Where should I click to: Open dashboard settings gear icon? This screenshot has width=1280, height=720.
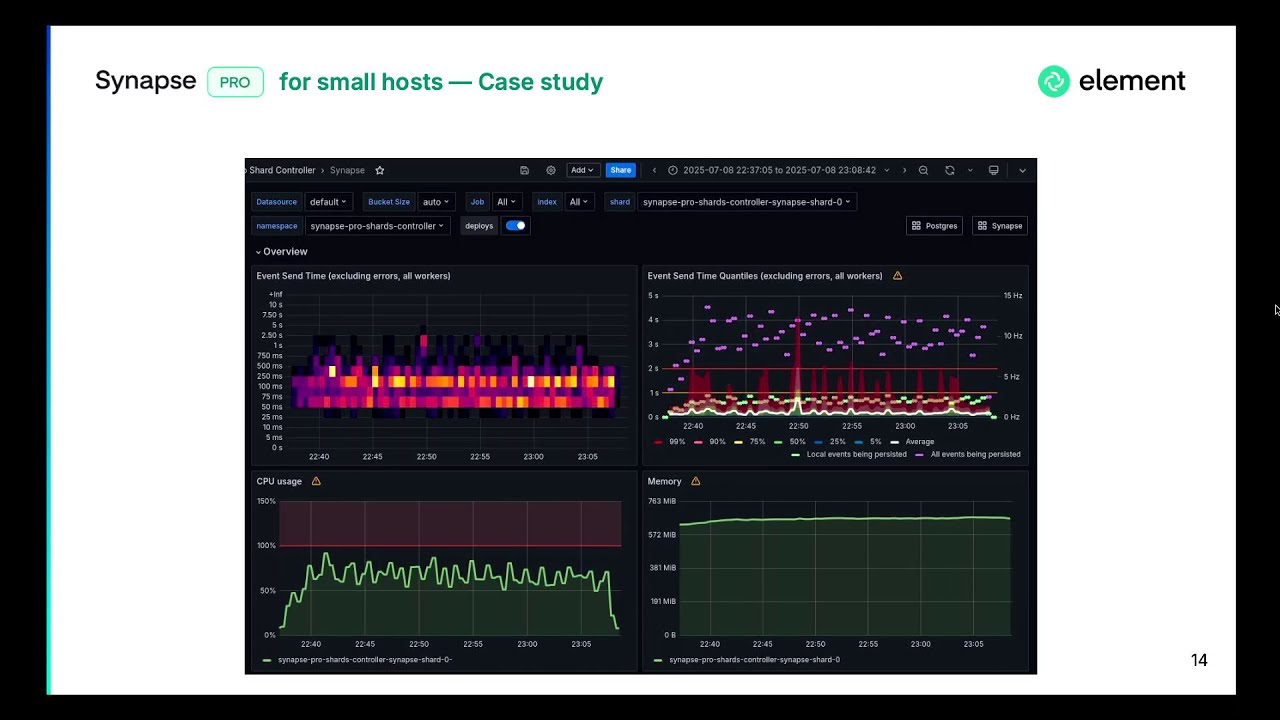pyautogui.click(x=551, y=170)
